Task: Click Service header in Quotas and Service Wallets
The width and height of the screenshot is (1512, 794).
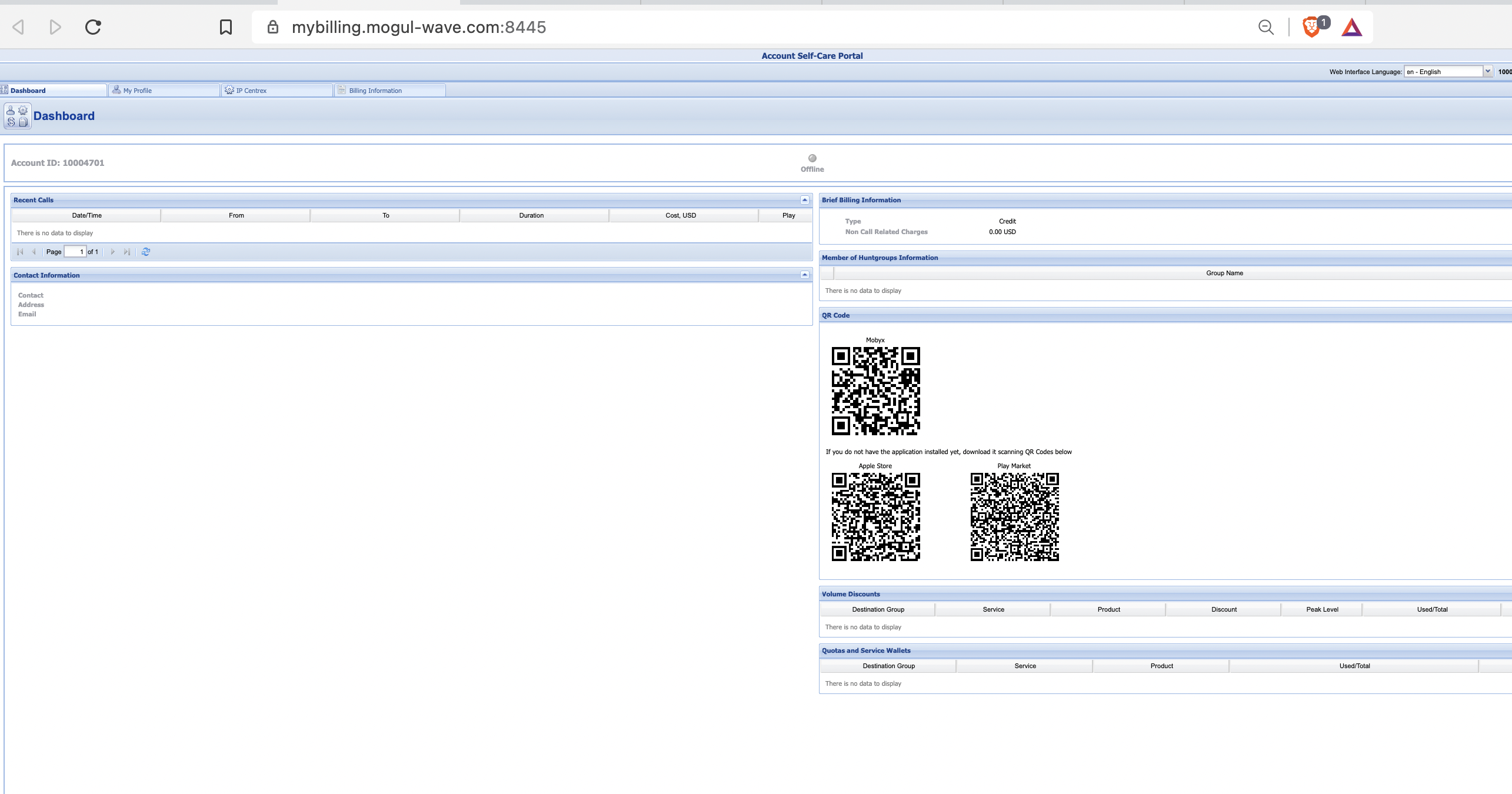Action: 1025,666
